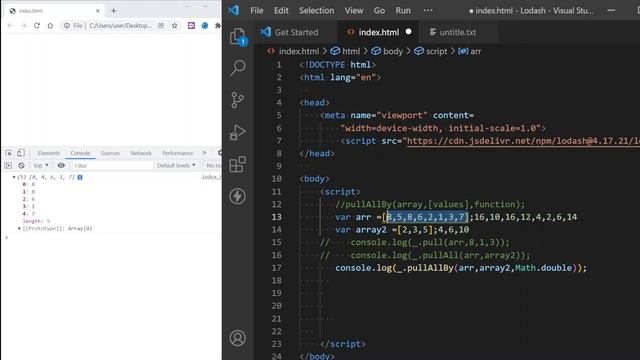The height and width of the screenshot is (360, 640).
Task: Go to the browser home page
Action: click(x=50, y=25)
